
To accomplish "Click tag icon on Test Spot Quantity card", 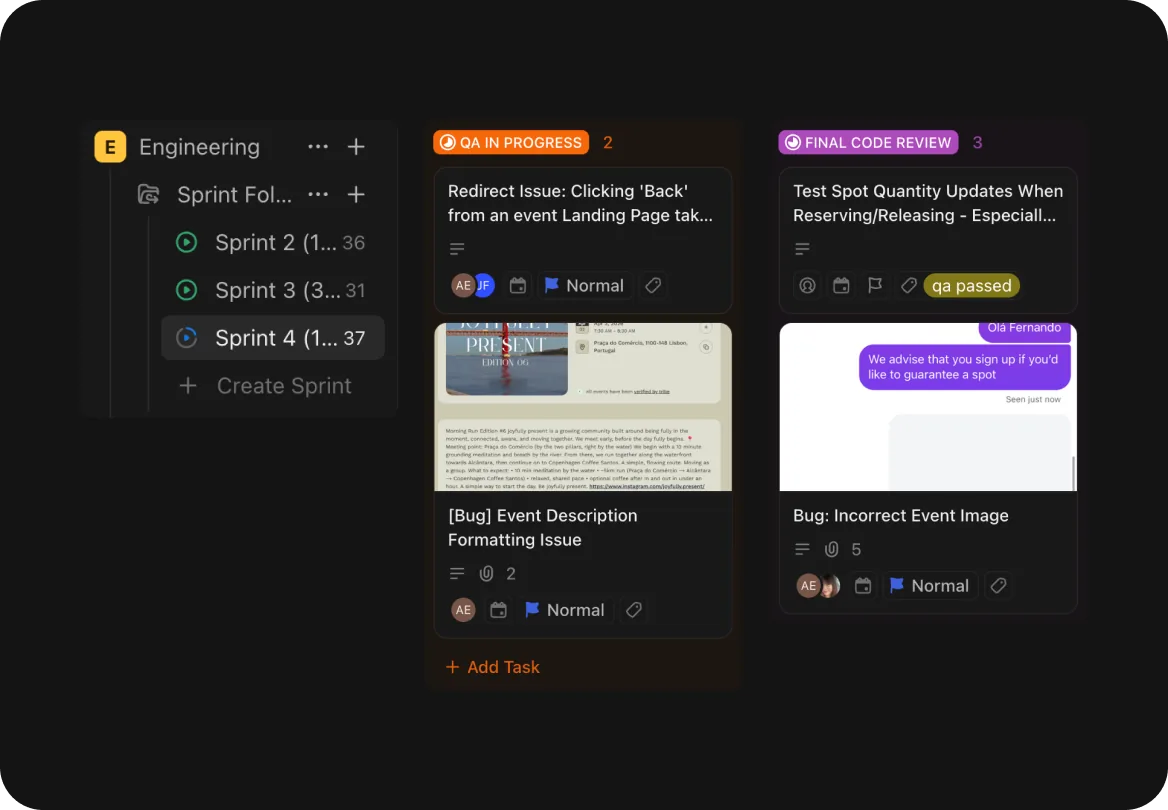I will click(x=909, y=285).
